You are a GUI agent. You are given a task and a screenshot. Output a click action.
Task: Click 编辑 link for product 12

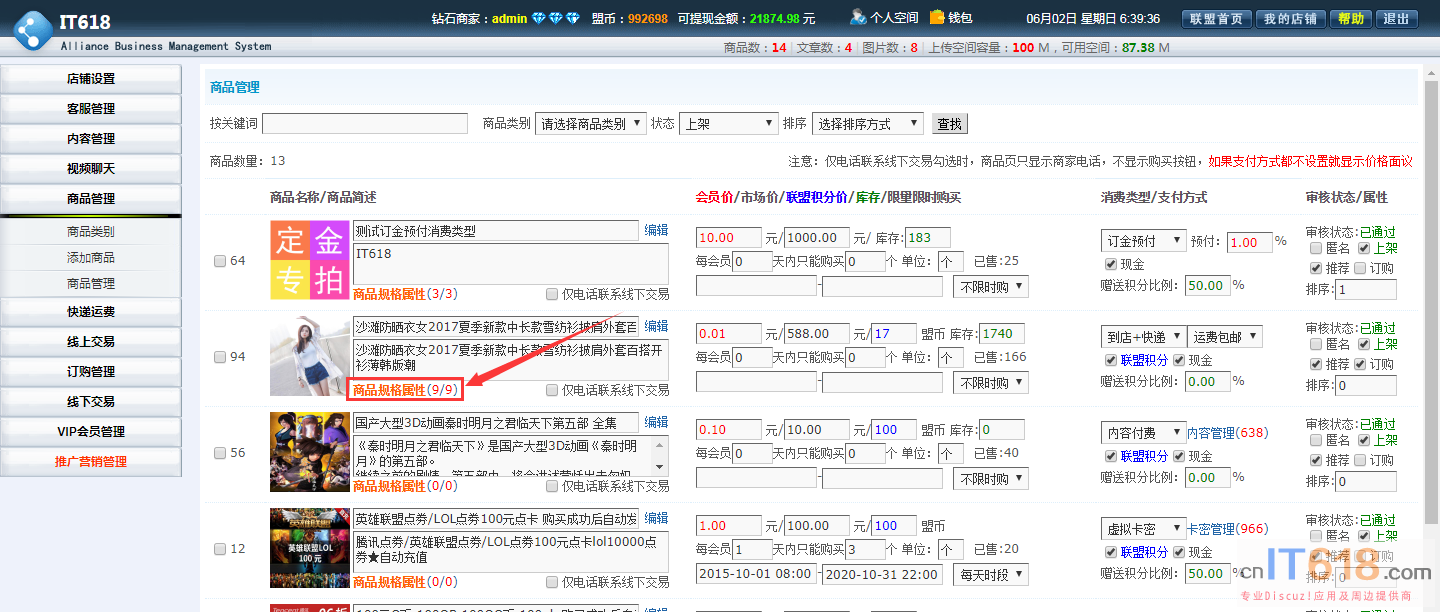pyautogui.click(x=656, y=518)
